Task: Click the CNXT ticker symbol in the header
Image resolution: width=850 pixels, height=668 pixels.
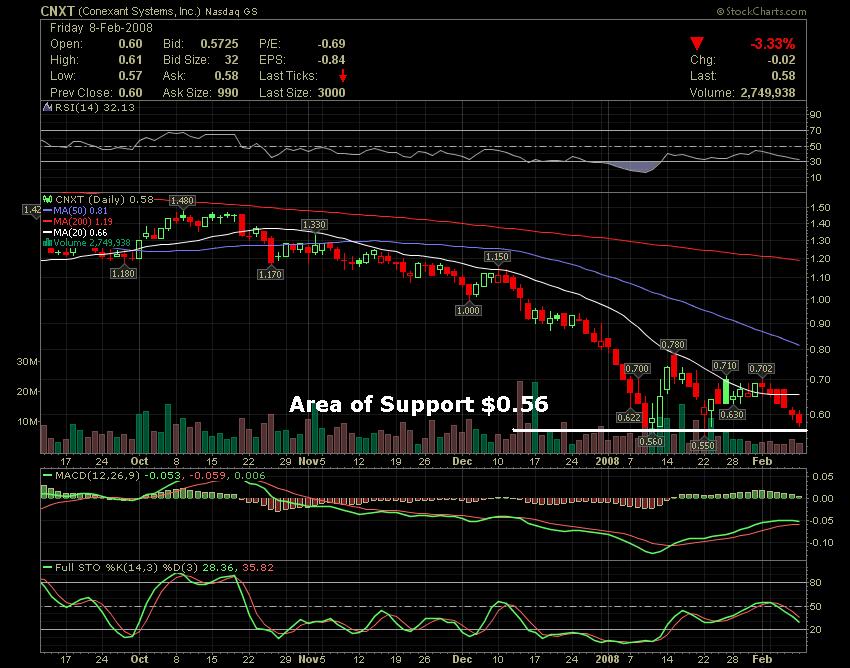Action: (x=57, y=11)
